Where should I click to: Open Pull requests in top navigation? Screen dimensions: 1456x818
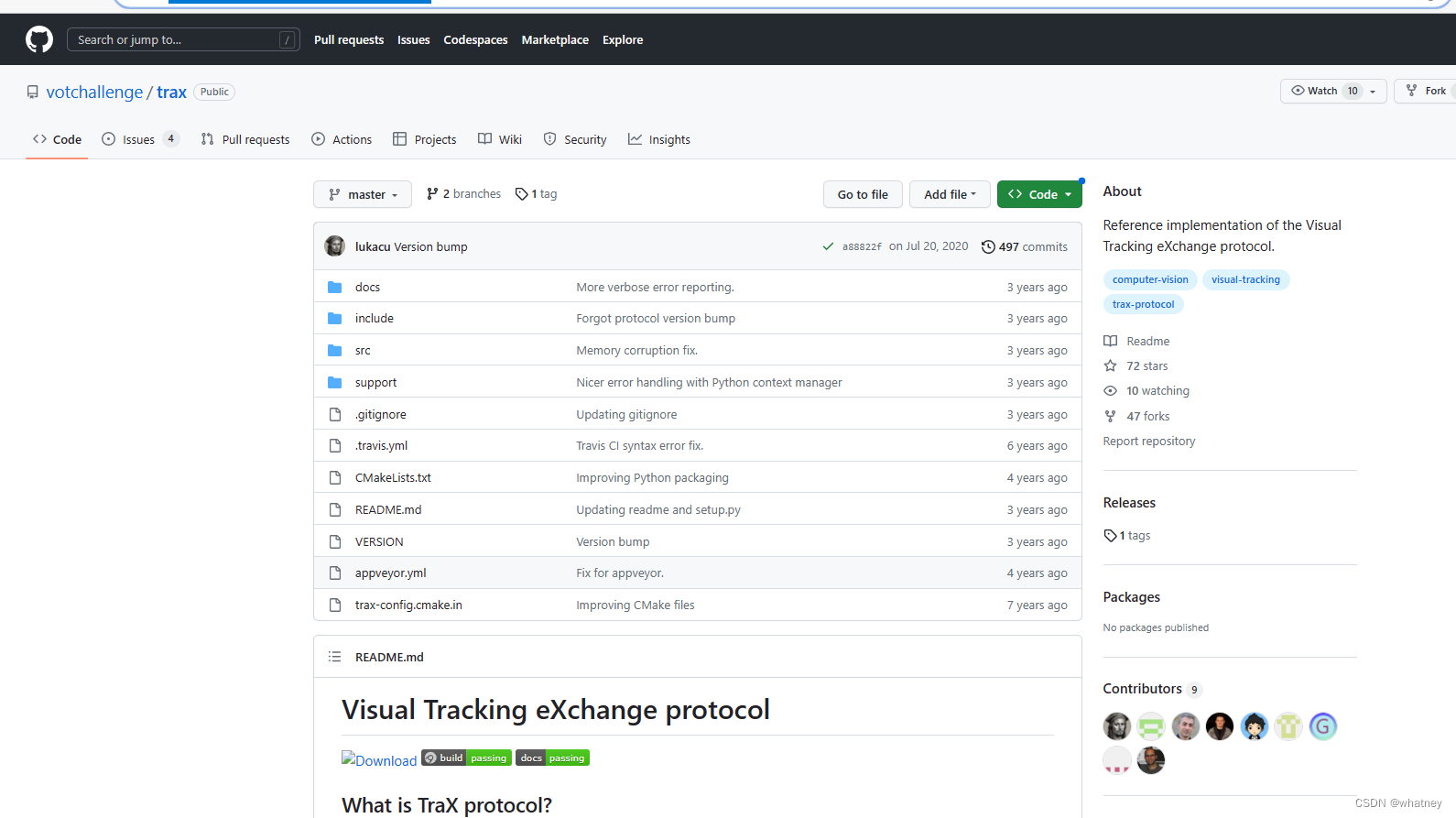click(349, 39)
